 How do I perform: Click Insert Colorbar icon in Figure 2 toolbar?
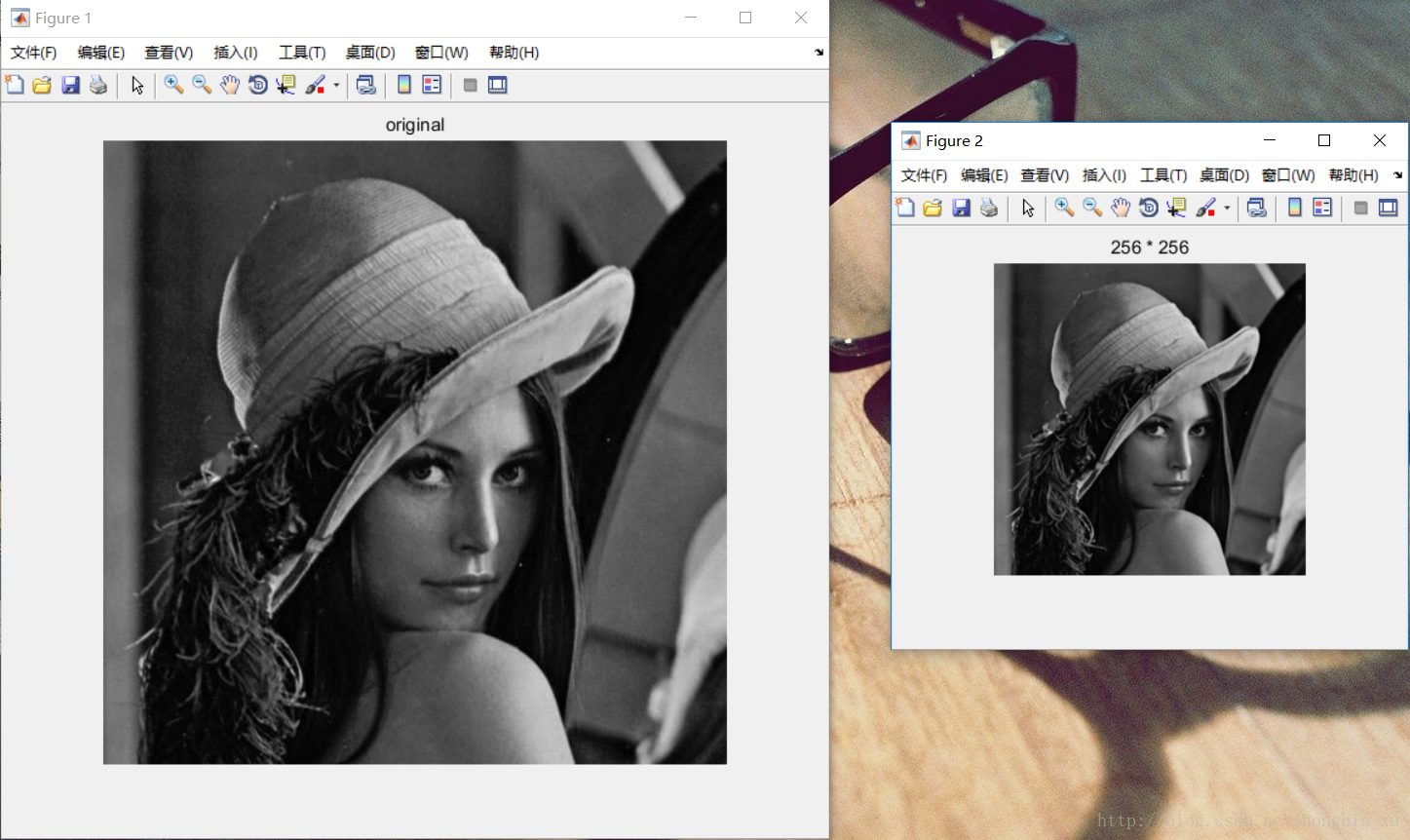pos(1294,208)
